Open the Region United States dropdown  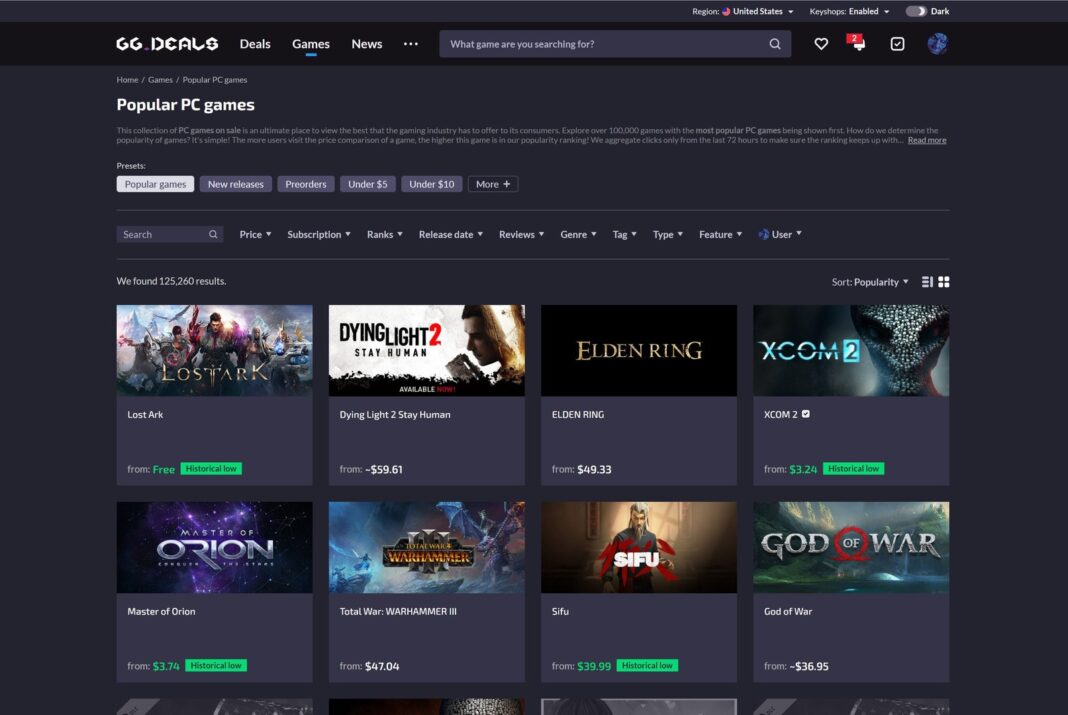click(x=742, y=12)
